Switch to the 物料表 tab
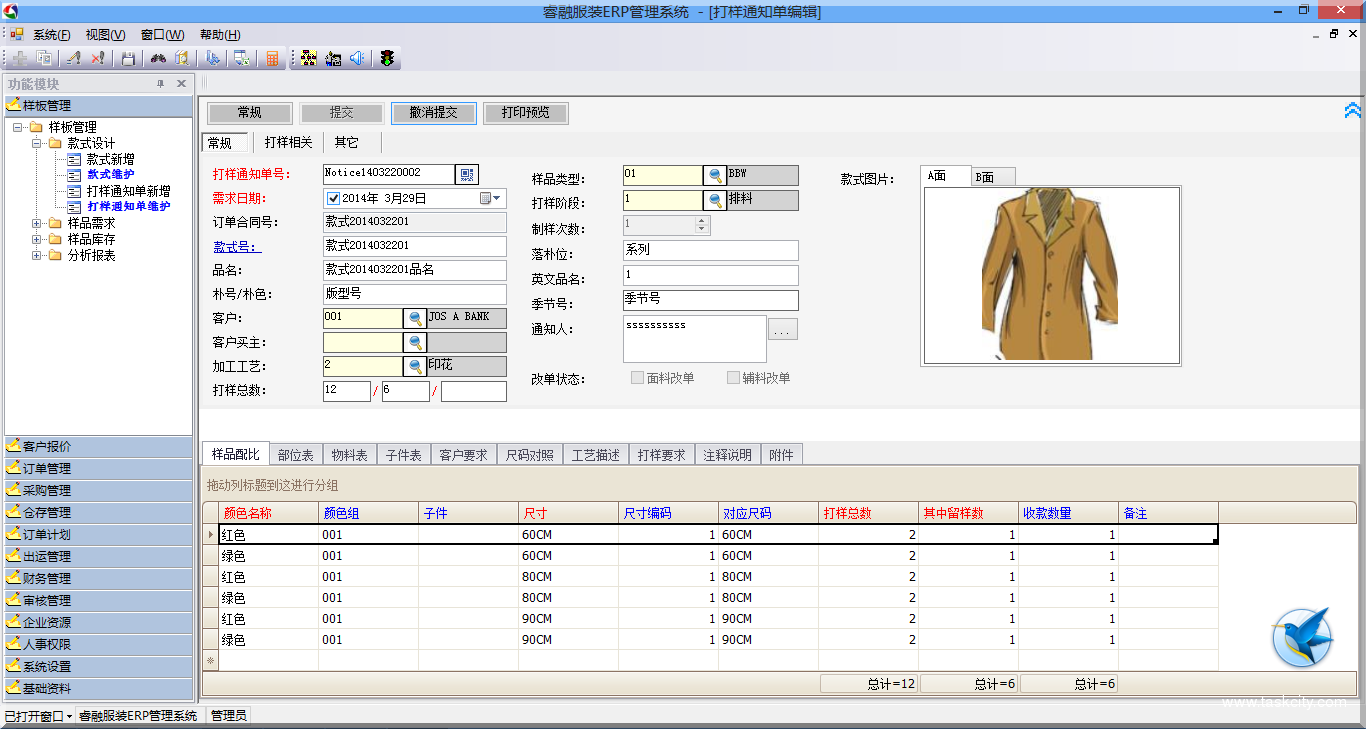Viewport: 1366px width, 729px height. pos(349,455)
